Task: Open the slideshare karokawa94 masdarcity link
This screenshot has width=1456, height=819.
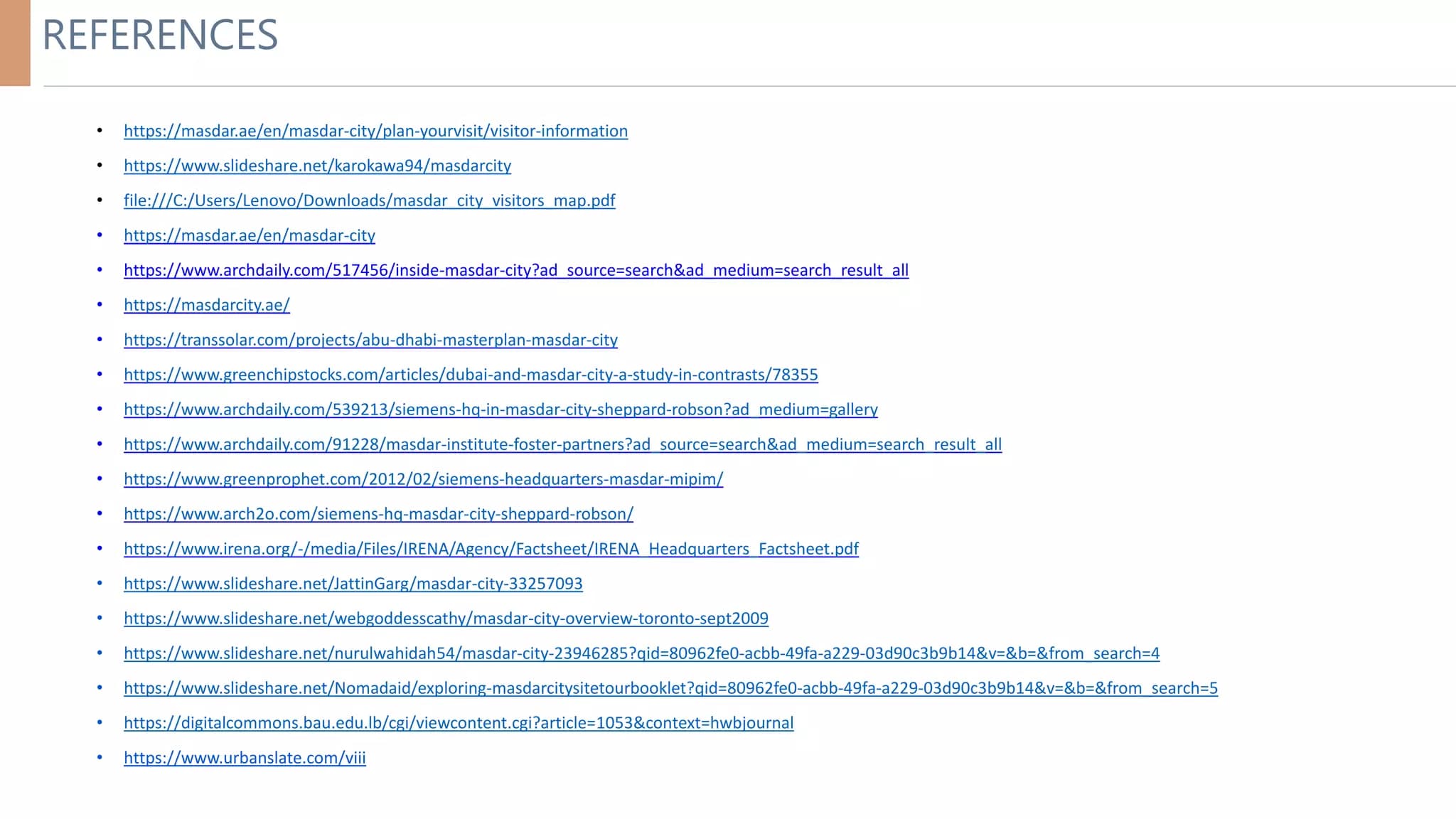Action: click(x=317, y=166)
